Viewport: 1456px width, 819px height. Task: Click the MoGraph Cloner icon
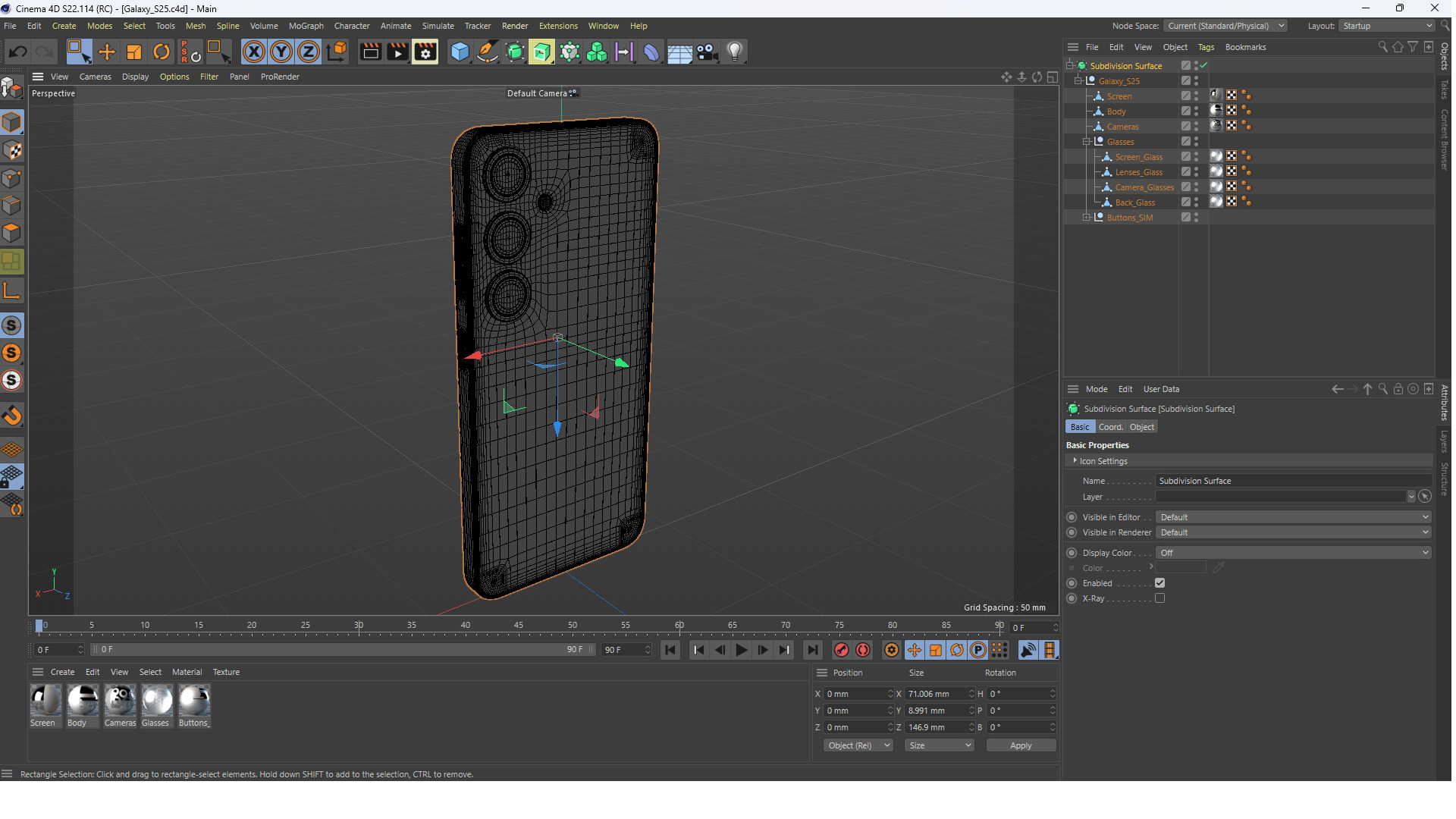(x=597, y=52)
